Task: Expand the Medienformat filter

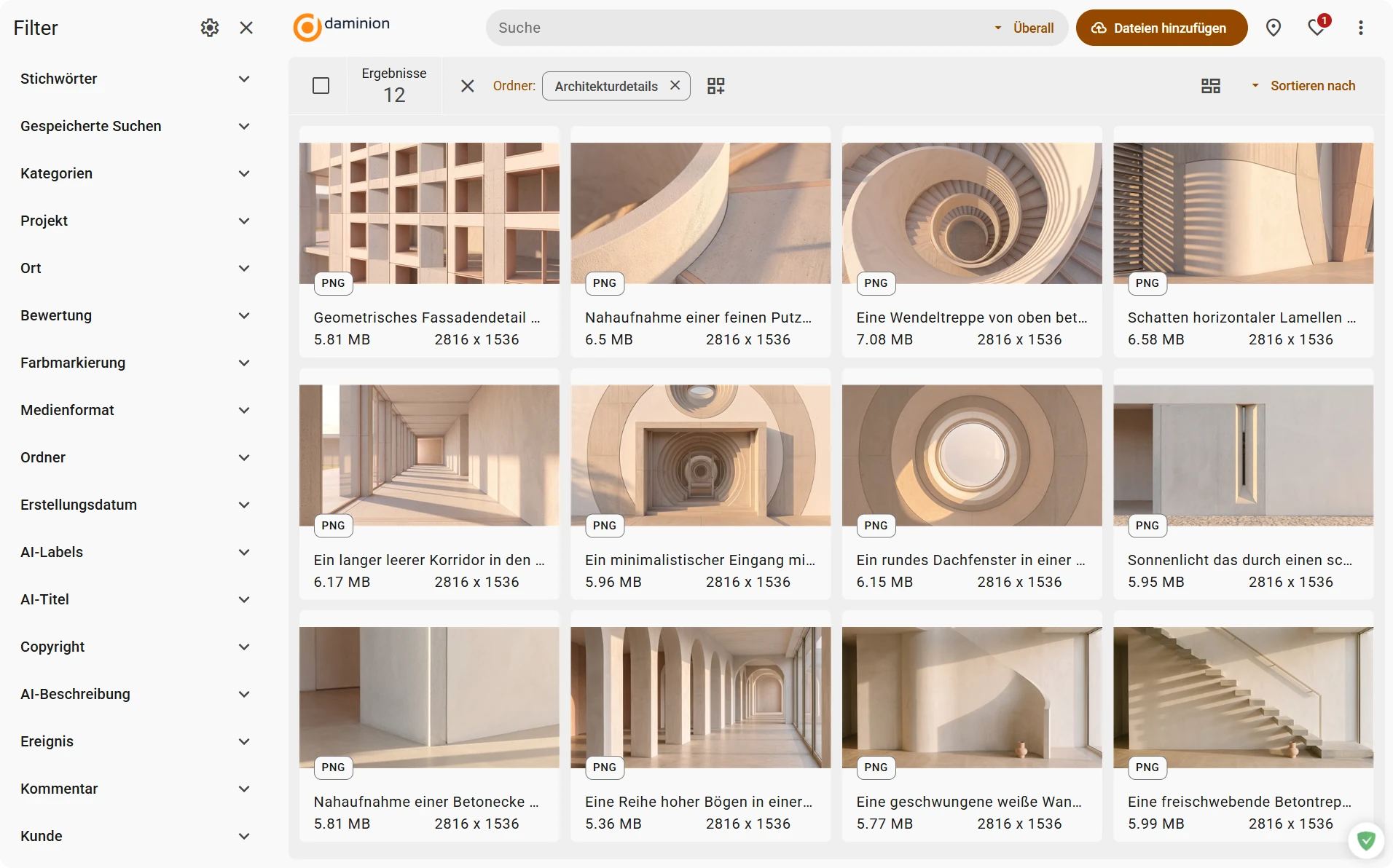Action: click(136, 410)
